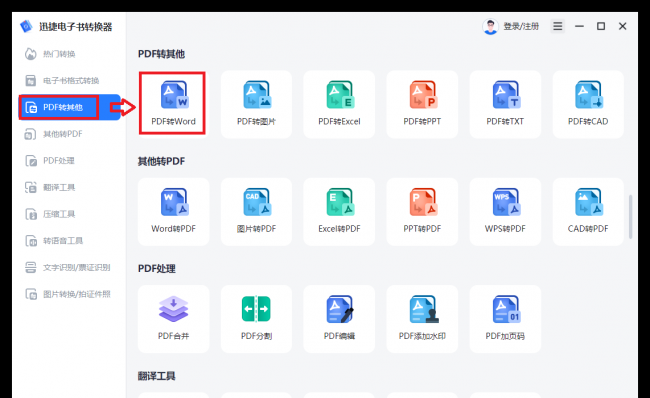Open 图片转换/拍证件照 sidebar section
Screen dimensions: 650x398
(69, 294)
